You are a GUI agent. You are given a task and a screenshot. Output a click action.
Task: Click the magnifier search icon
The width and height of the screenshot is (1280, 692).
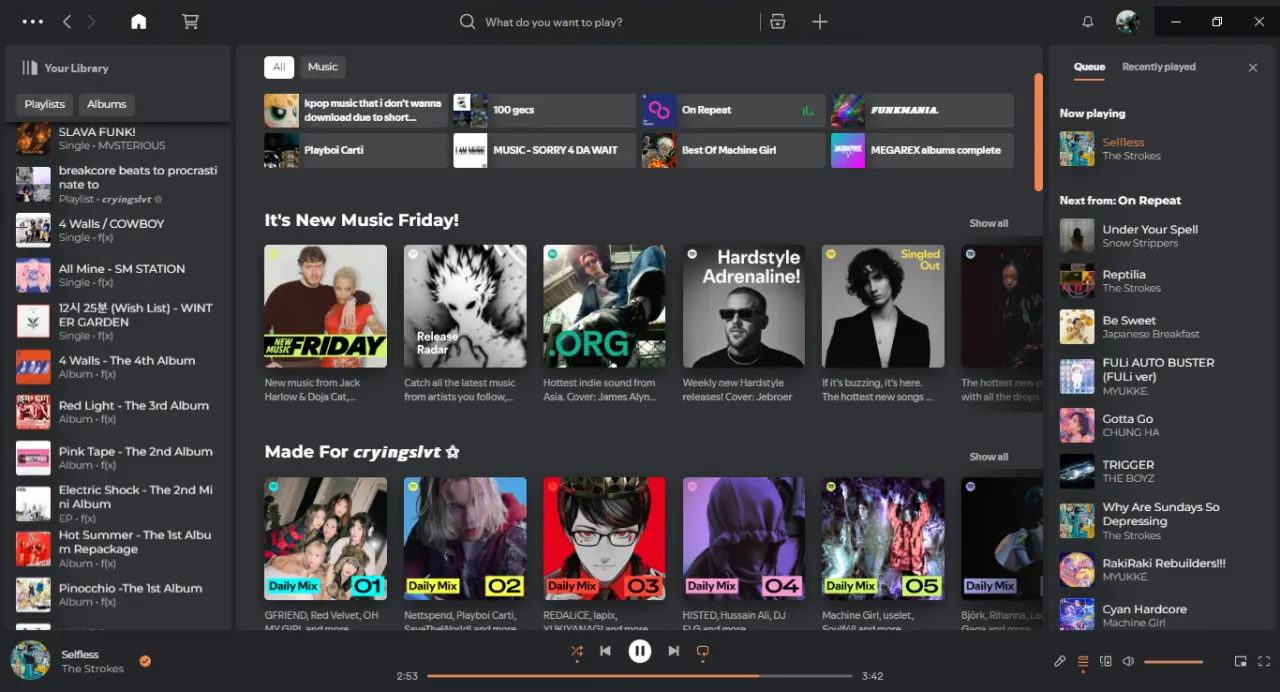click(467, 22)
